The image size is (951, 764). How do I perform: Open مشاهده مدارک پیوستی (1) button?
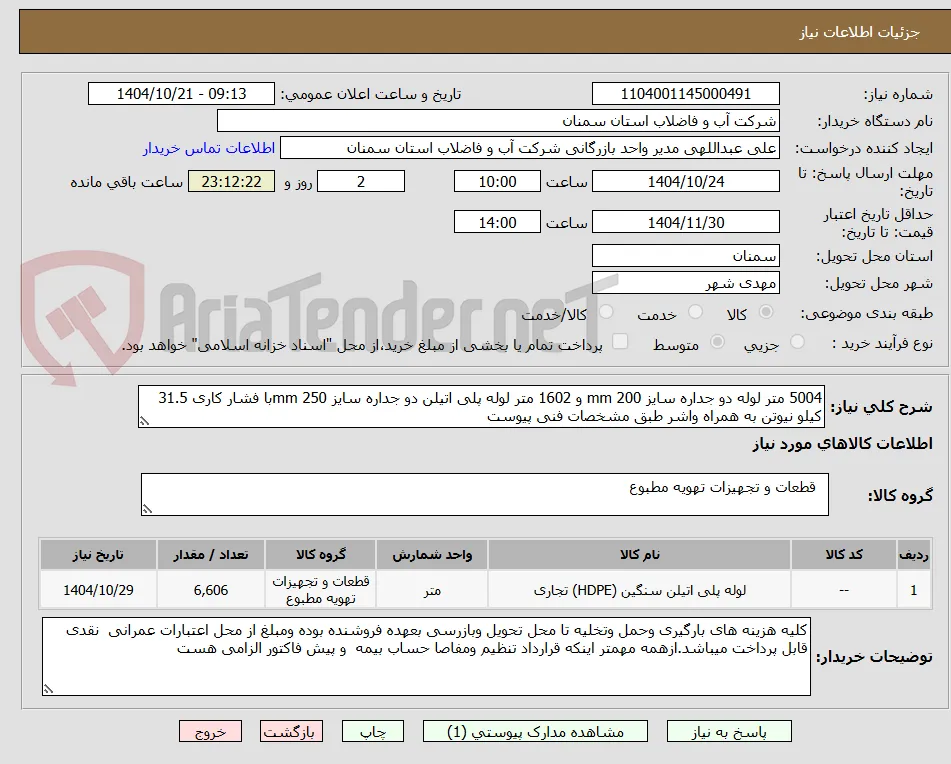point(535,731)
